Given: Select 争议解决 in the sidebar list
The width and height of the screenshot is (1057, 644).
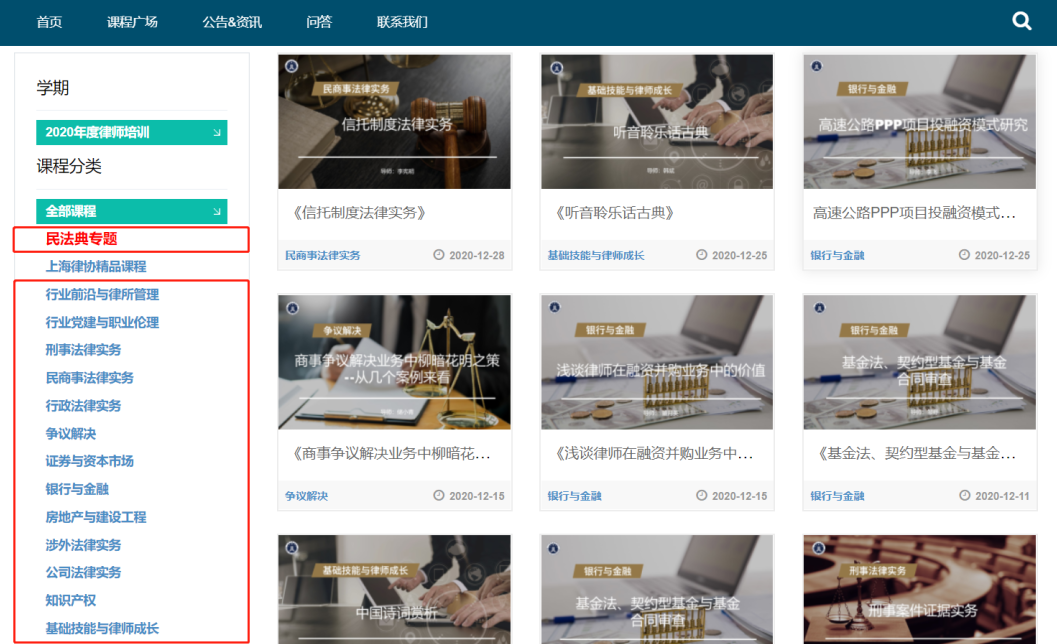Looking at the screenshot, I should pos(70,433).
